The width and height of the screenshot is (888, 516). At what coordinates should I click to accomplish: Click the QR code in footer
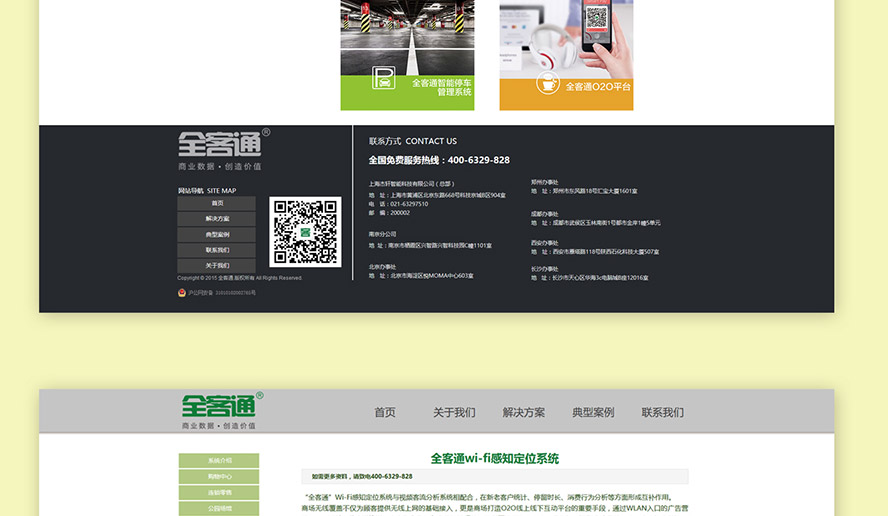(305, 232)
